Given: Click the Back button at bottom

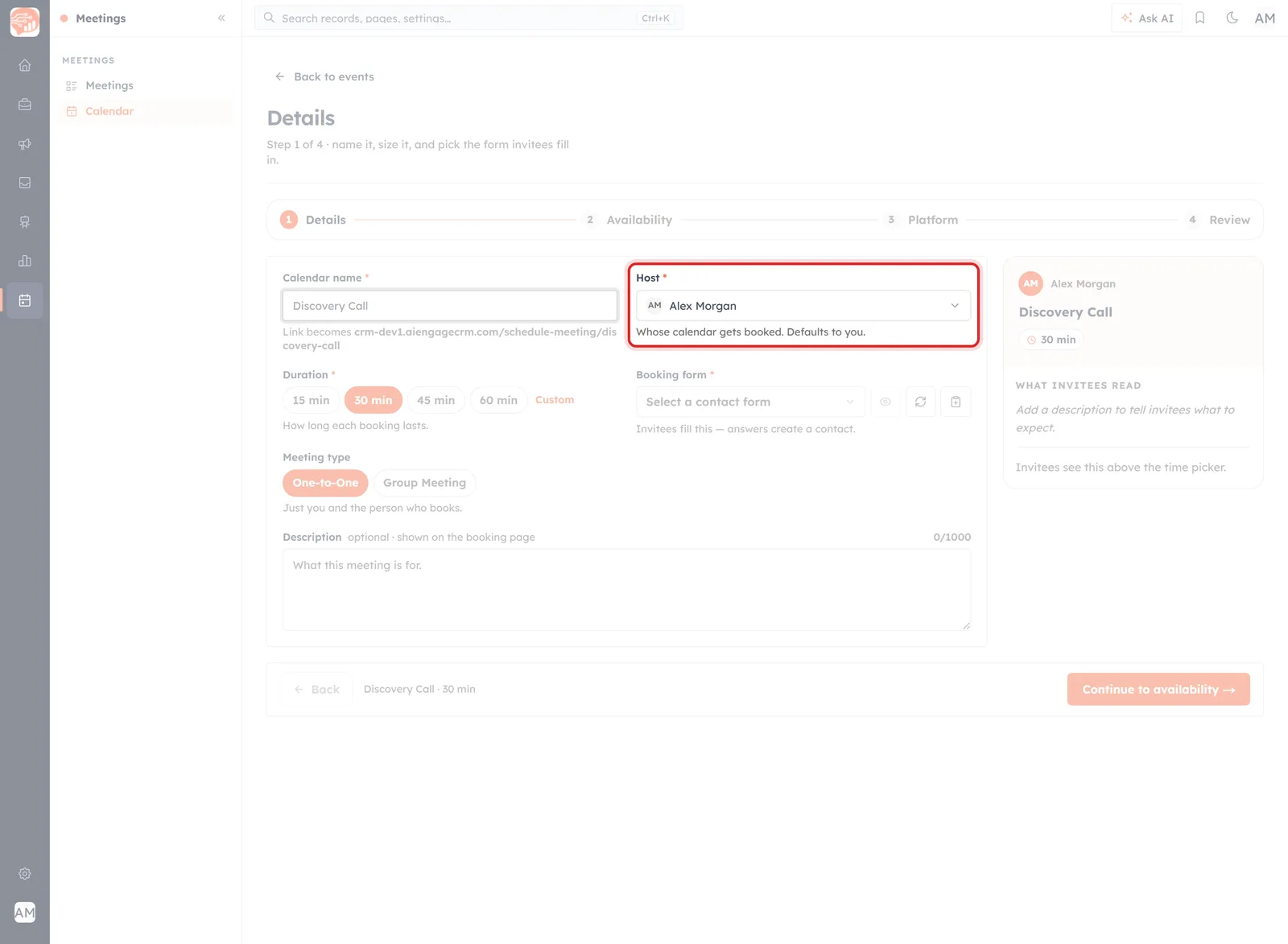Looking at the screenshot, I should pos(316,690).
